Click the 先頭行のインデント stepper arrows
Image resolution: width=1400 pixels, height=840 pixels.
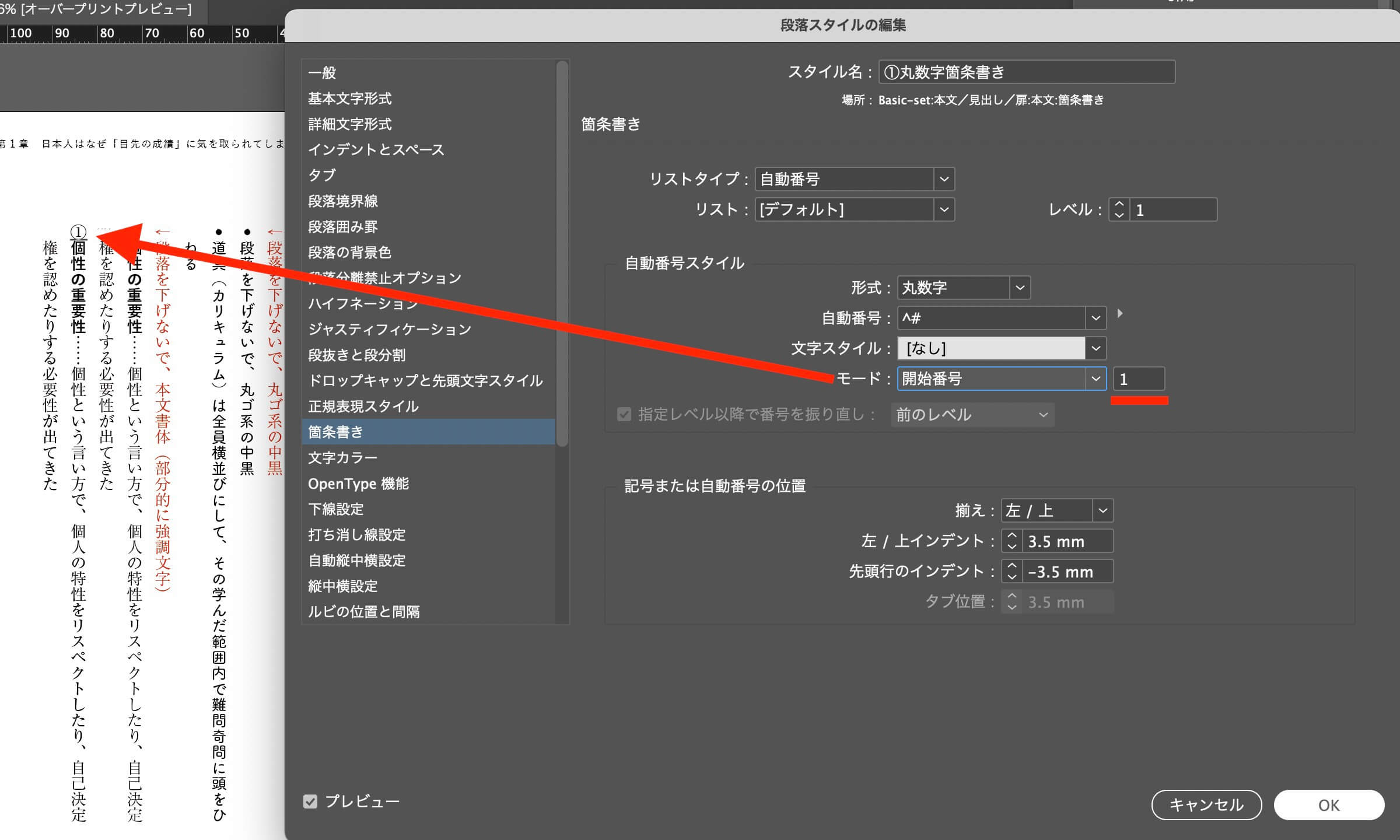tap(1012, 571)
